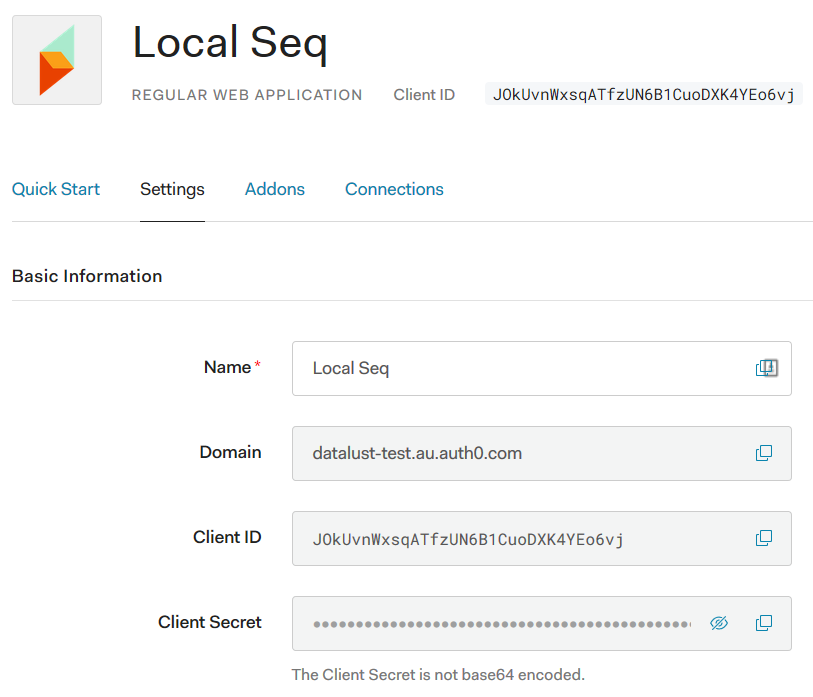813x697 pixels.
Task: Click the REGULAR WEB APPLICATION label
Action: (247, 95)
